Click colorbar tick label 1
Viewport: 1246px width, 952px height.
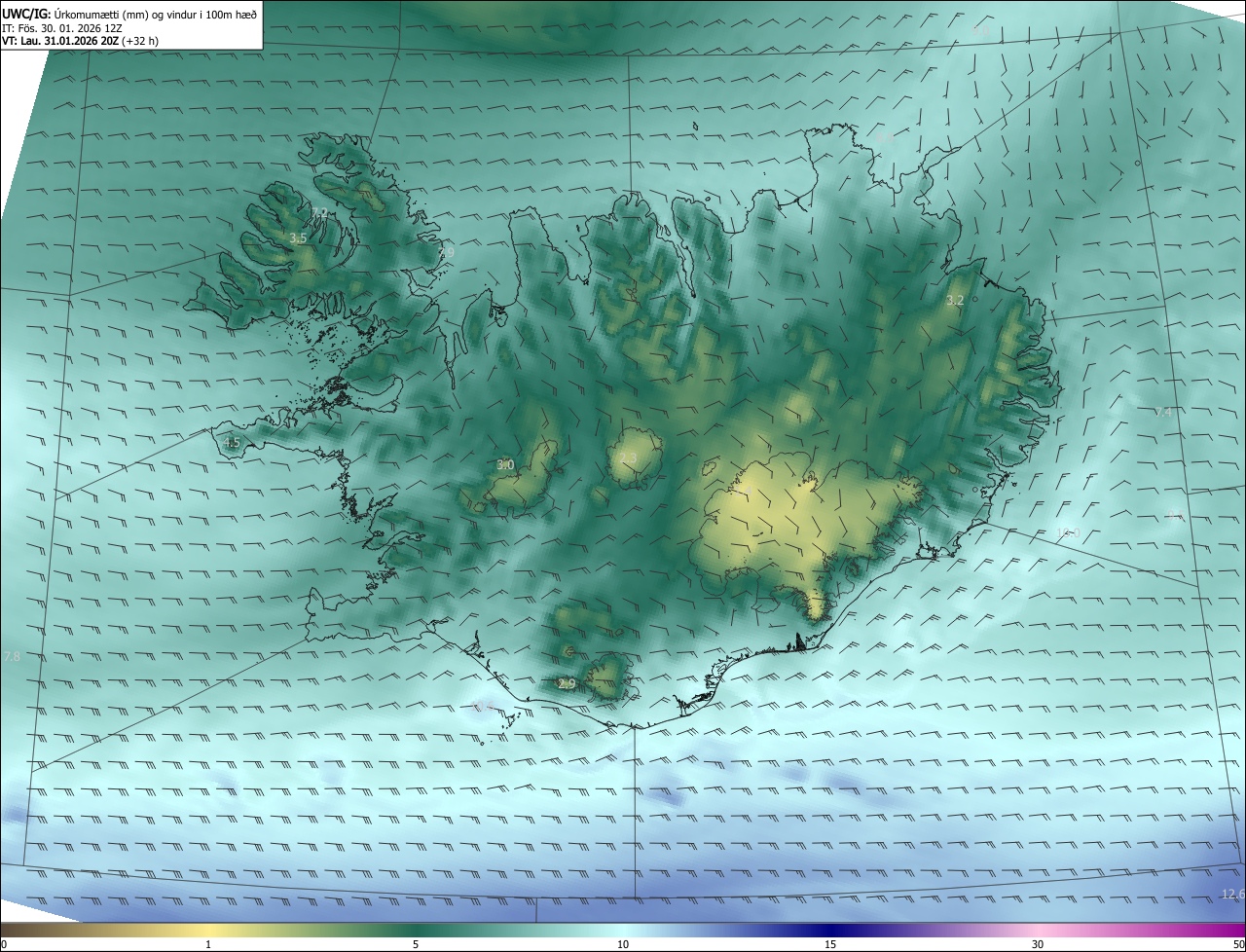tap(208, 944)
